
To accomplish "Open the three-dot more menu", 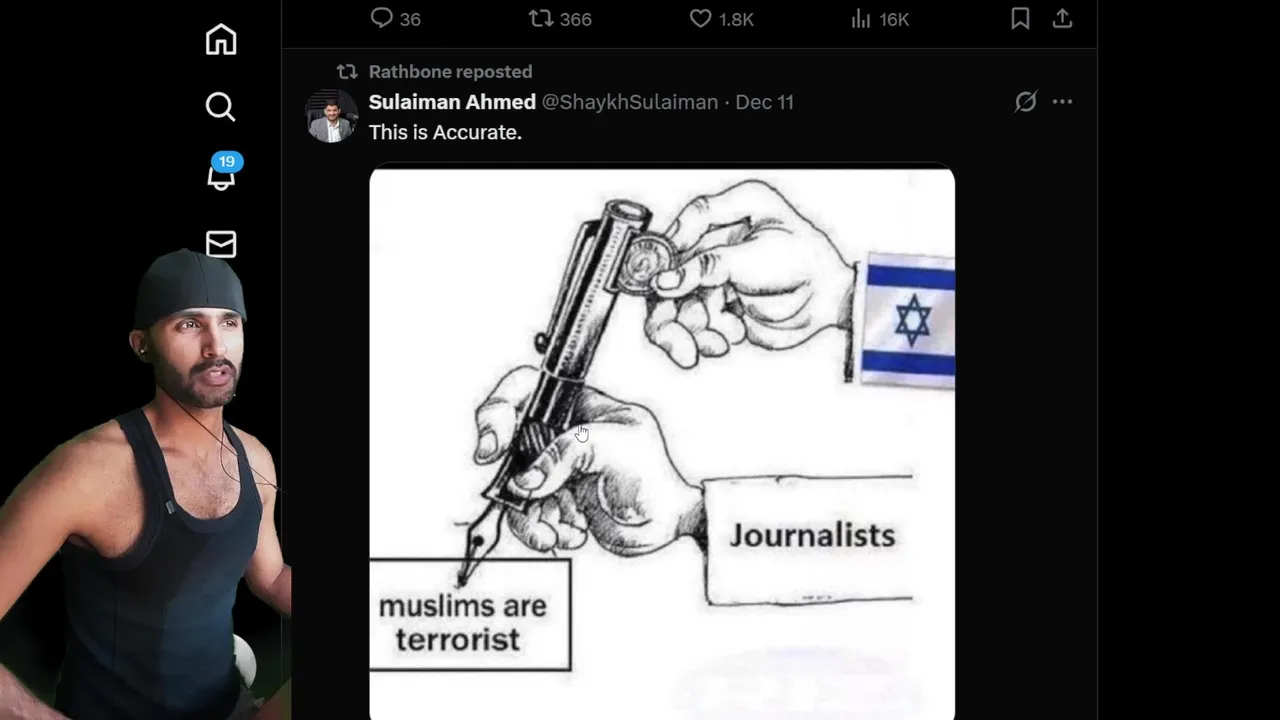I will click(1062, 101).
